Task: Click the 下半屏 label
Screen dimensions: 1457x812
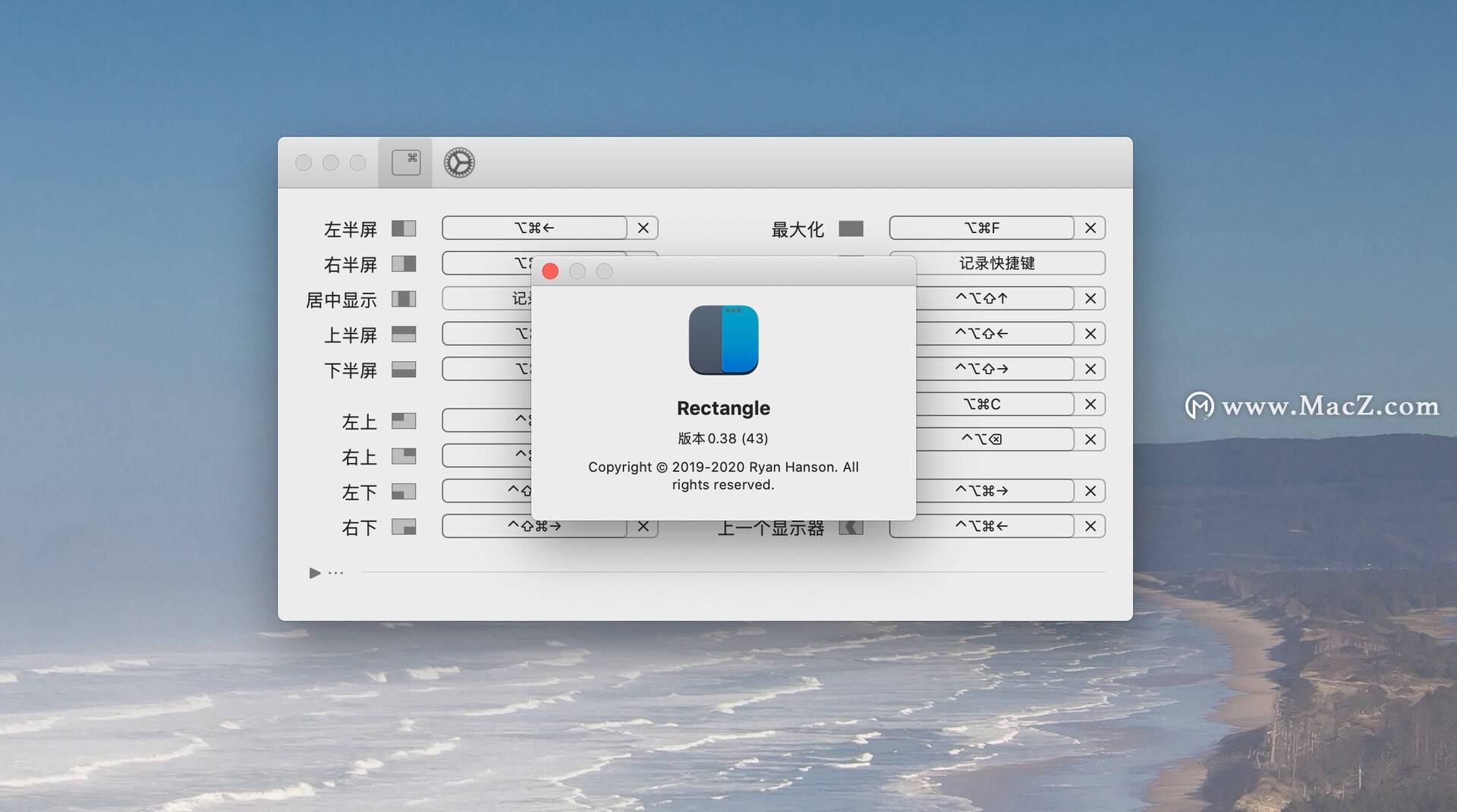Action: tap(351, 370)
